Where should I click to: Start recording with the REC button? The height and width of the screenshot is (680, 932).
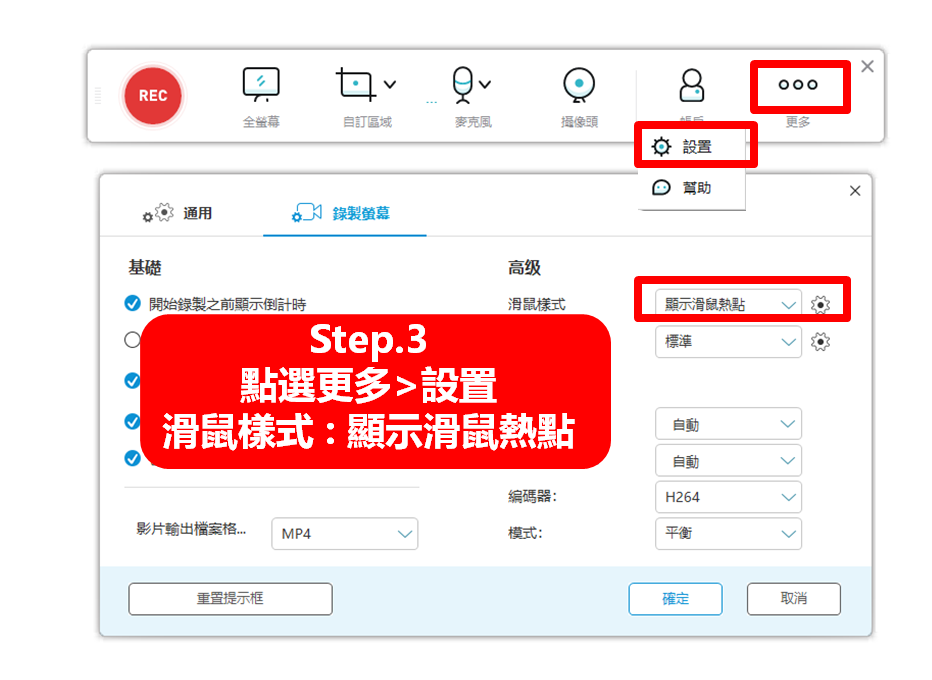click(153, 96)
